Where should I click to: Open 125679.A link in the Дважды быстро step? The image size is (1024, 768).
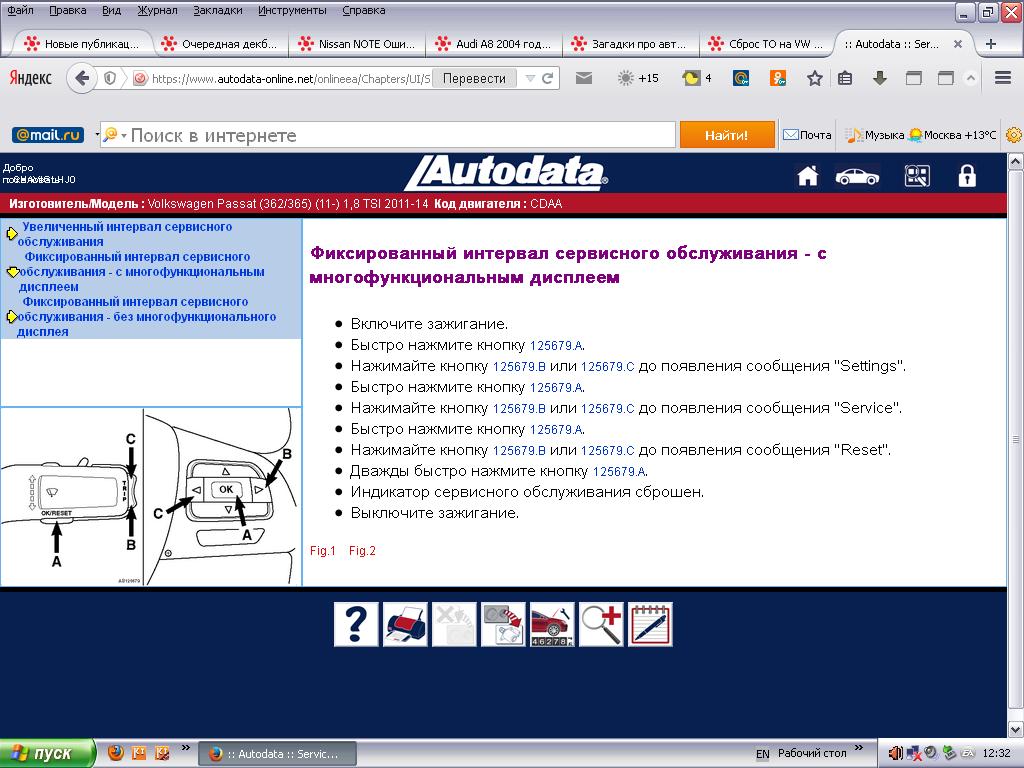coord(619,472)
